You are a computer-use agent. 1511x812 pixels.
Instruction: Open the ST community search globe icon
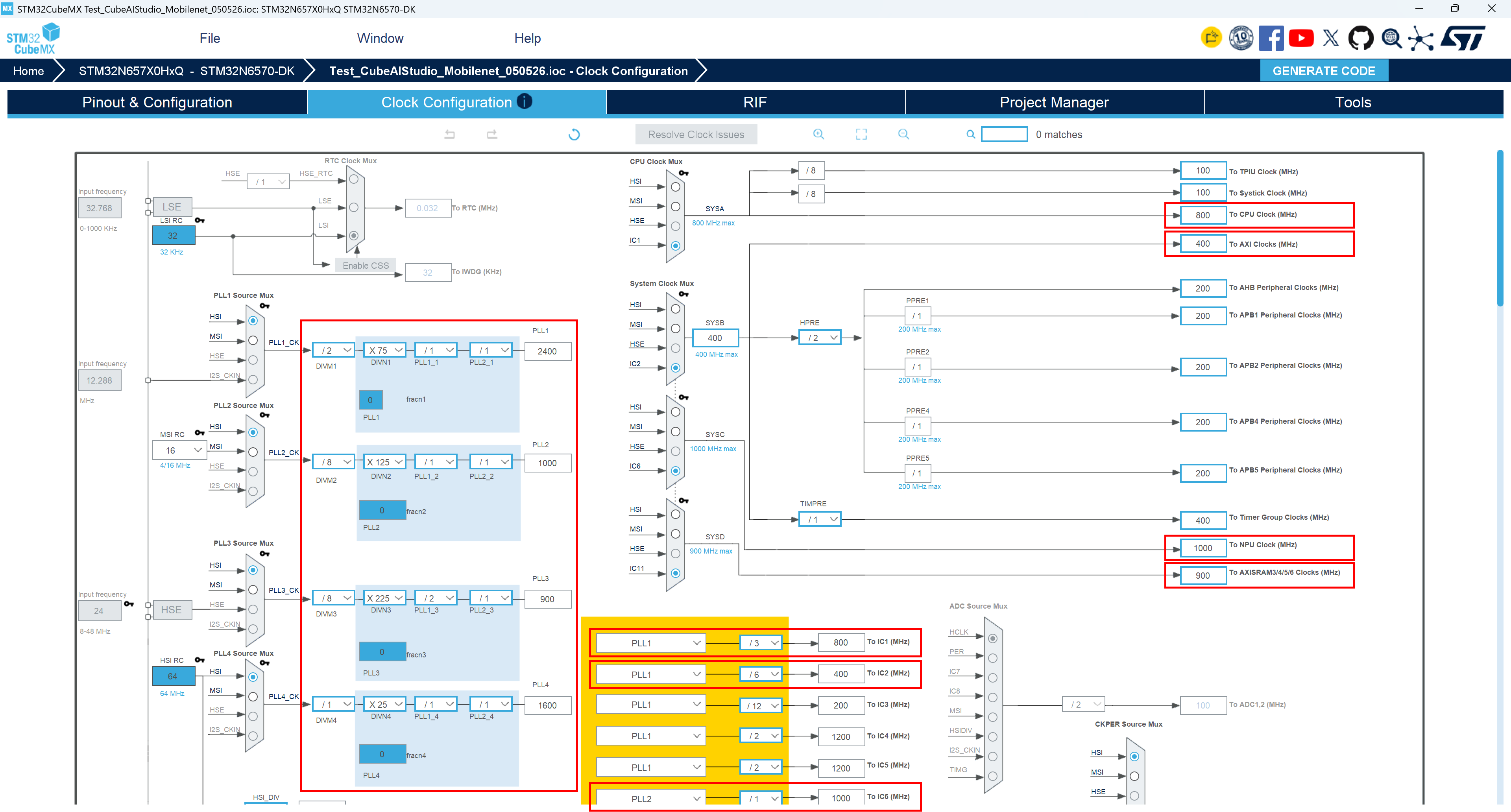click(x=1391, y=38)
